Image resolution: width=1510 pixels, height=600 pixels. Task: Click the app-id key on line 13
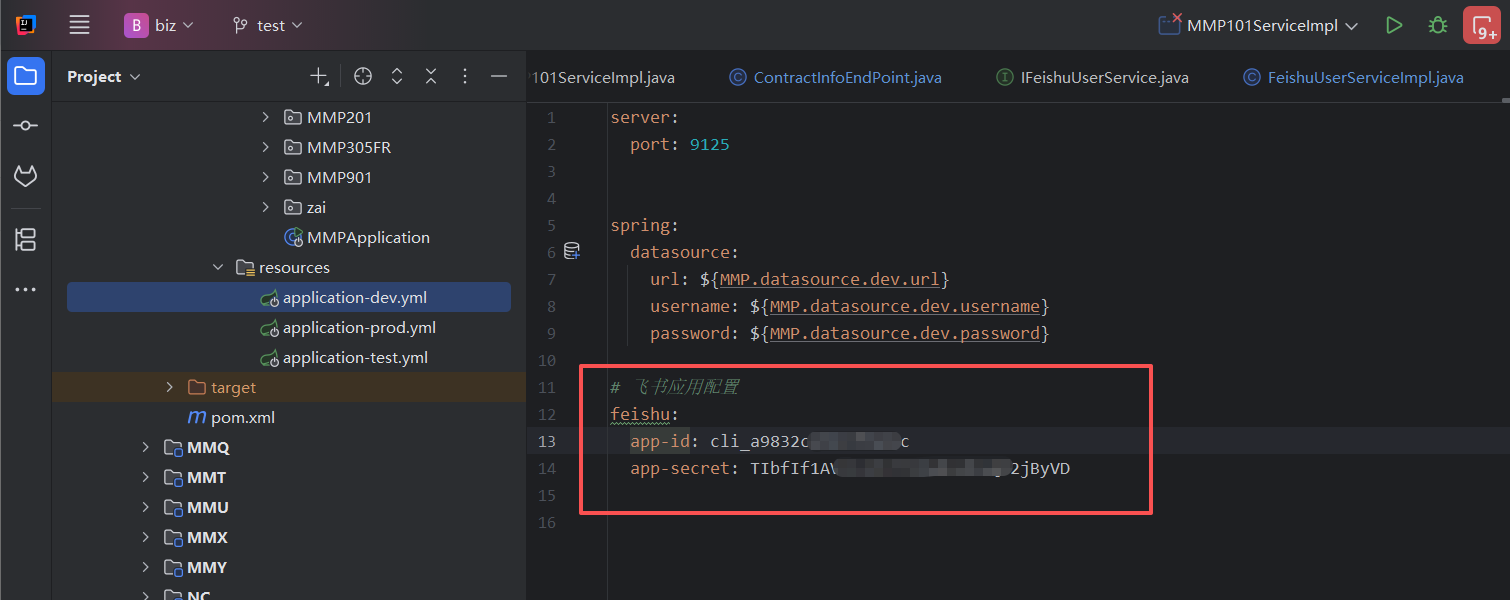[x=660, y=441]
